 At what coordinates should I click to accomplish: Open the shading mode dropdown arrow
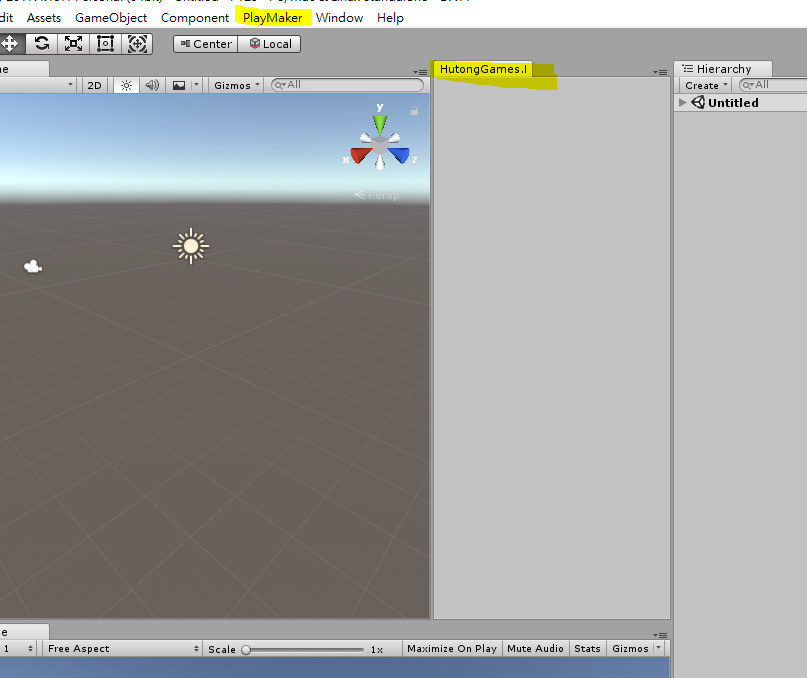71,85
